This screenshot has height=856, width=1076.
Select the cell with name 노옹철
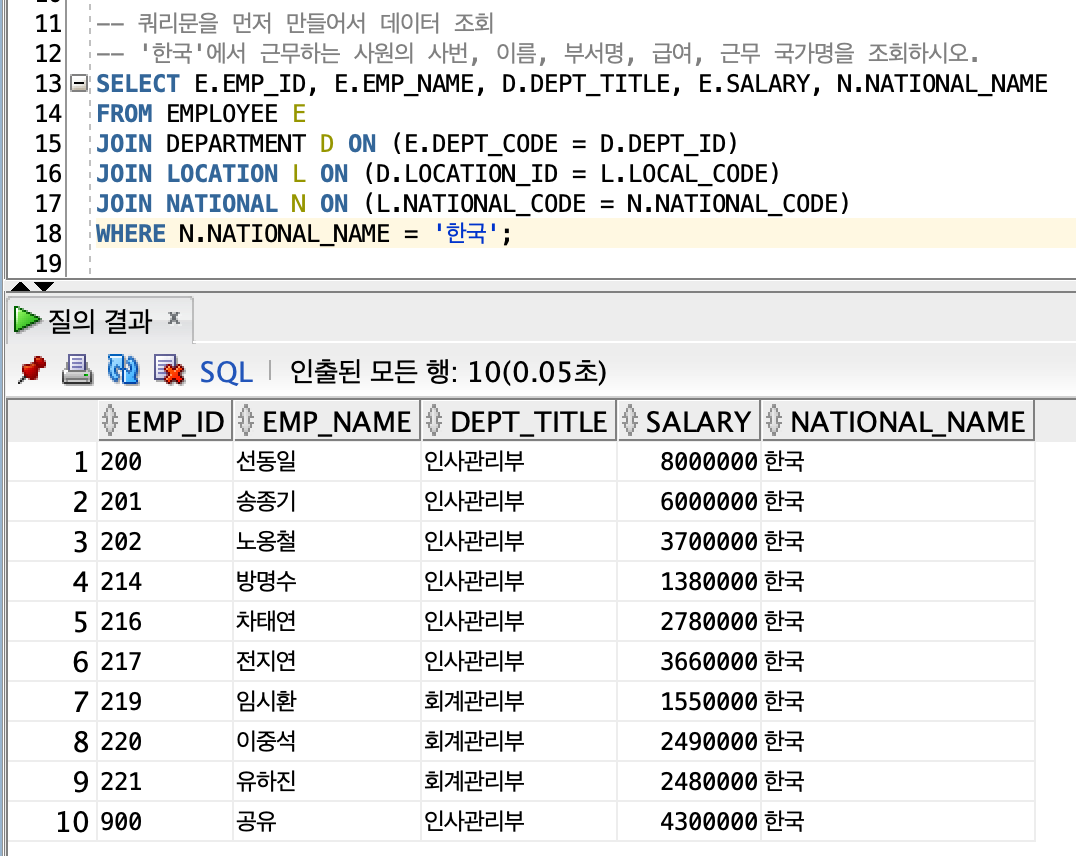coord(327,541)
